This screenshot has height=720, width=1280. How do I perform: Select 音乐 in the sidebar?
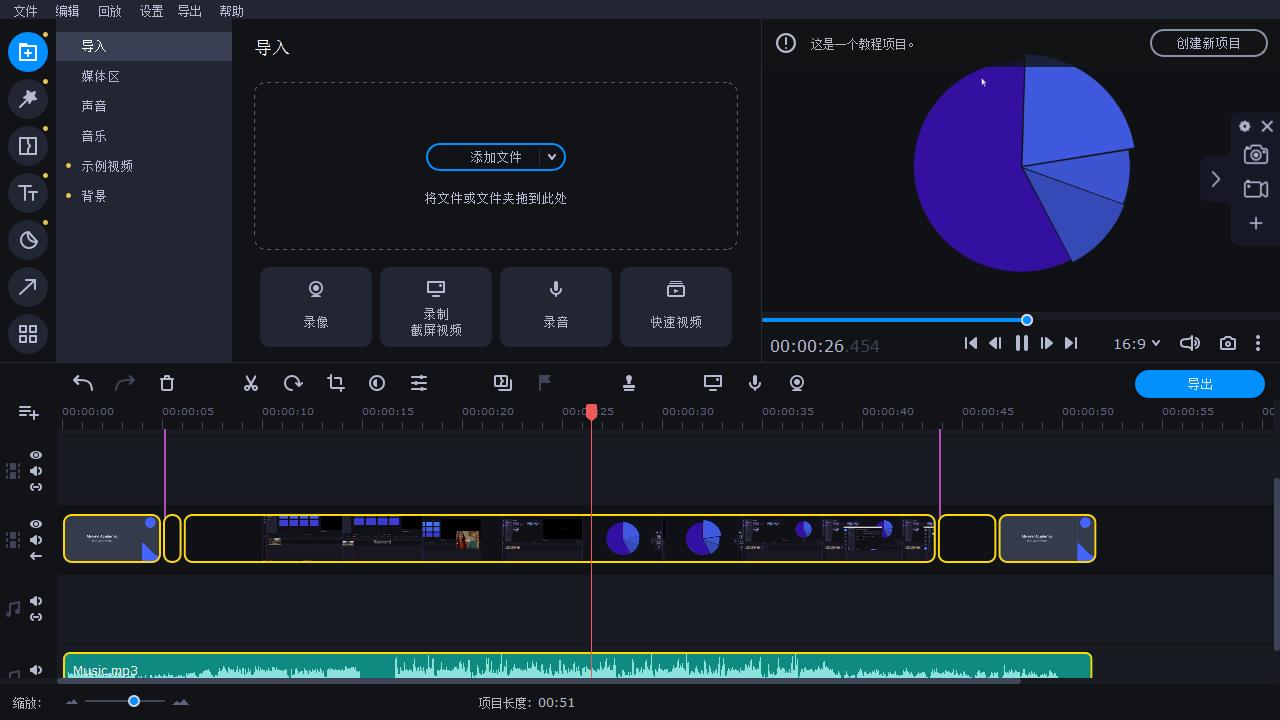[144, 136]
